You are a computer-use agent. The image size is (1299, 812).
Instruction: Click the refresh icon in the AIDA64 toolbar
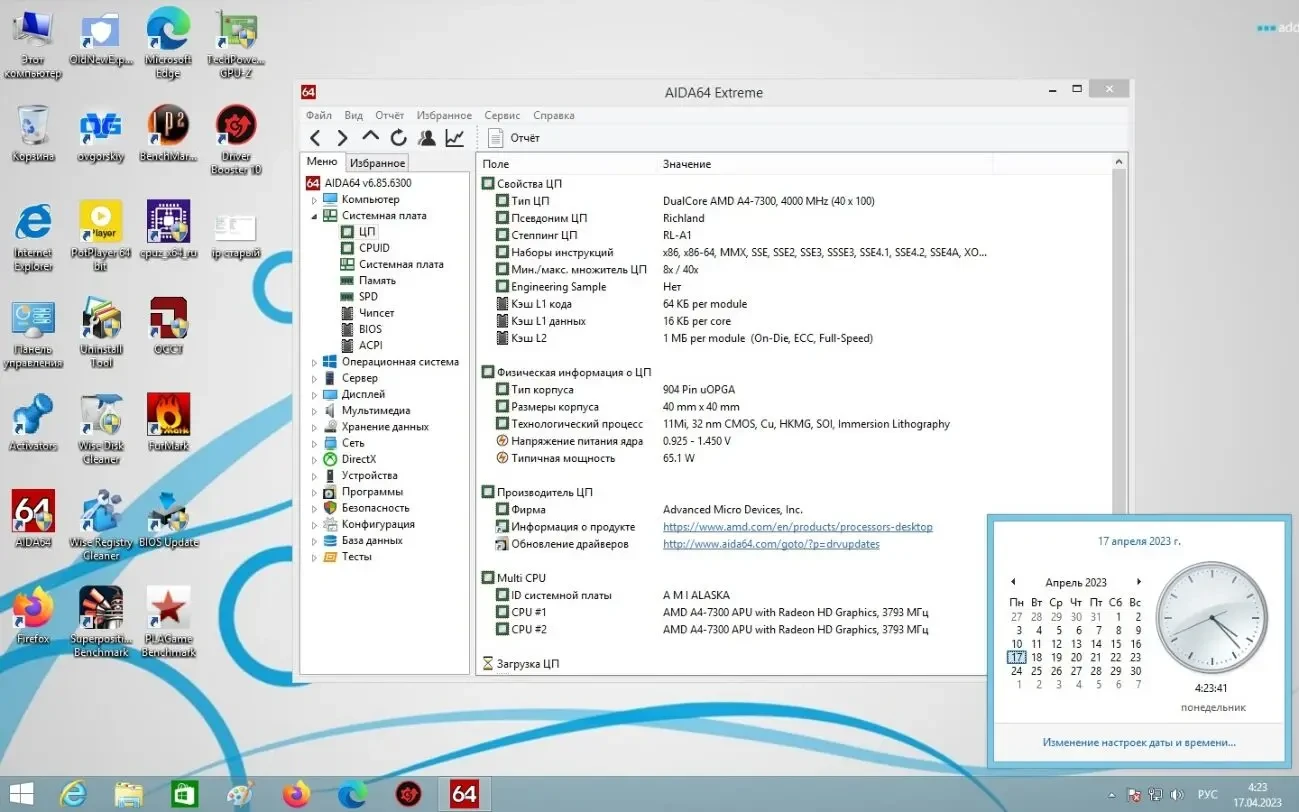tap(397, 137)
